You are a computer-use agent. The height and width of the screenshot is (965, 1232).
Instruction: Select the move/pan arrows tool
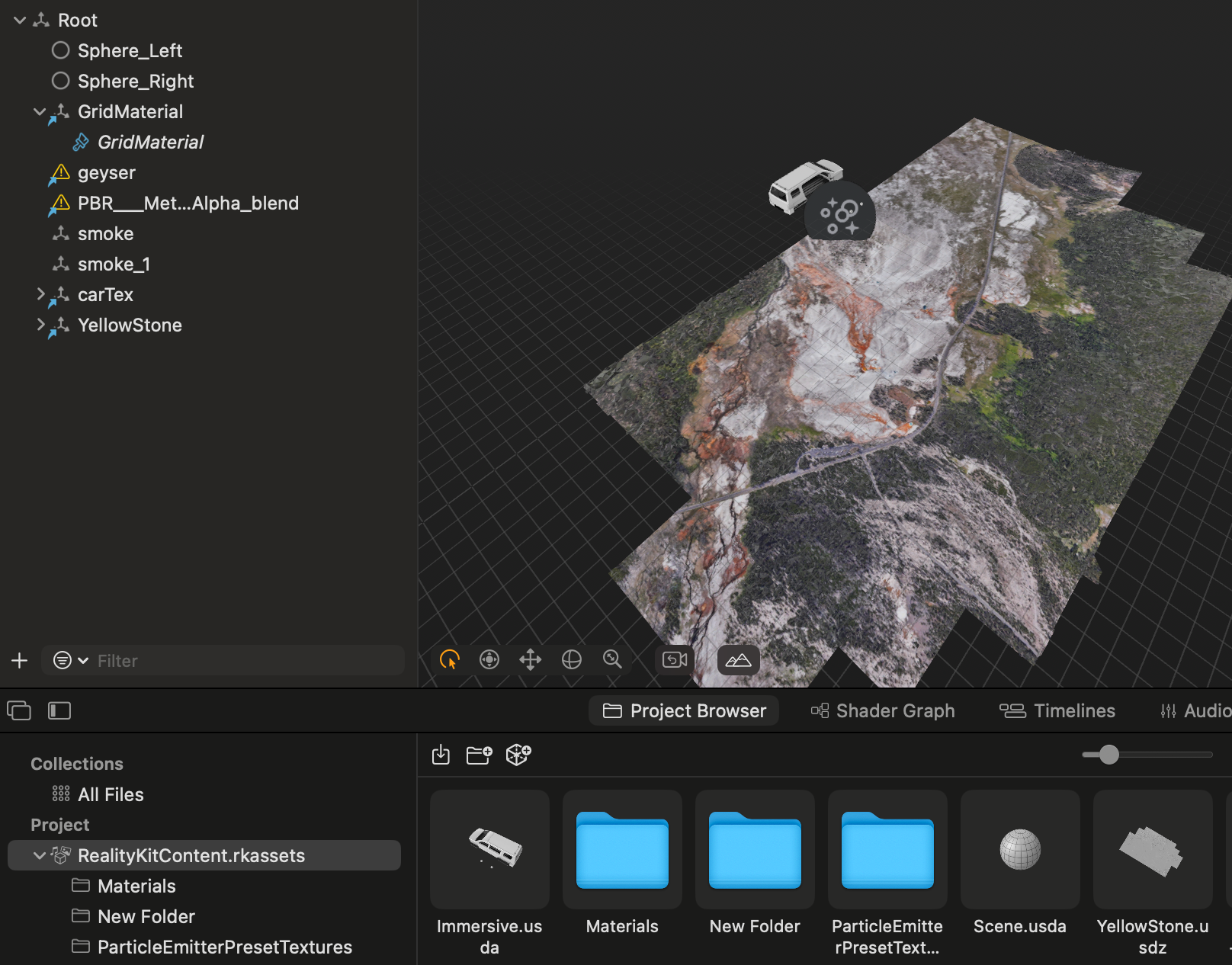531,659
